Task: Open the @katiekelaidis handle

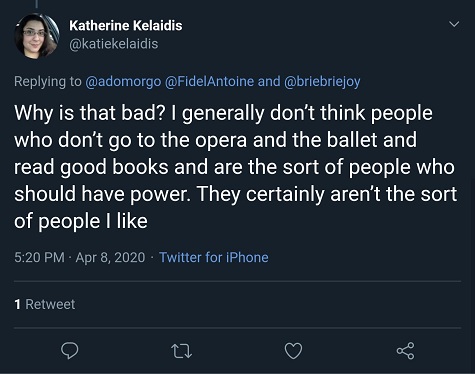Action: pyautogui.click(x=114, y=44)
